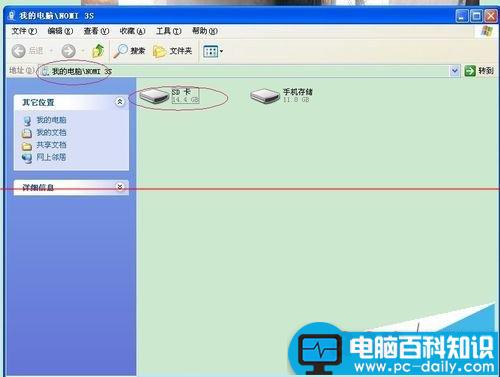500x377 pixels.
Task: Expand the address bar dropdown
Action: coord(454,71)
